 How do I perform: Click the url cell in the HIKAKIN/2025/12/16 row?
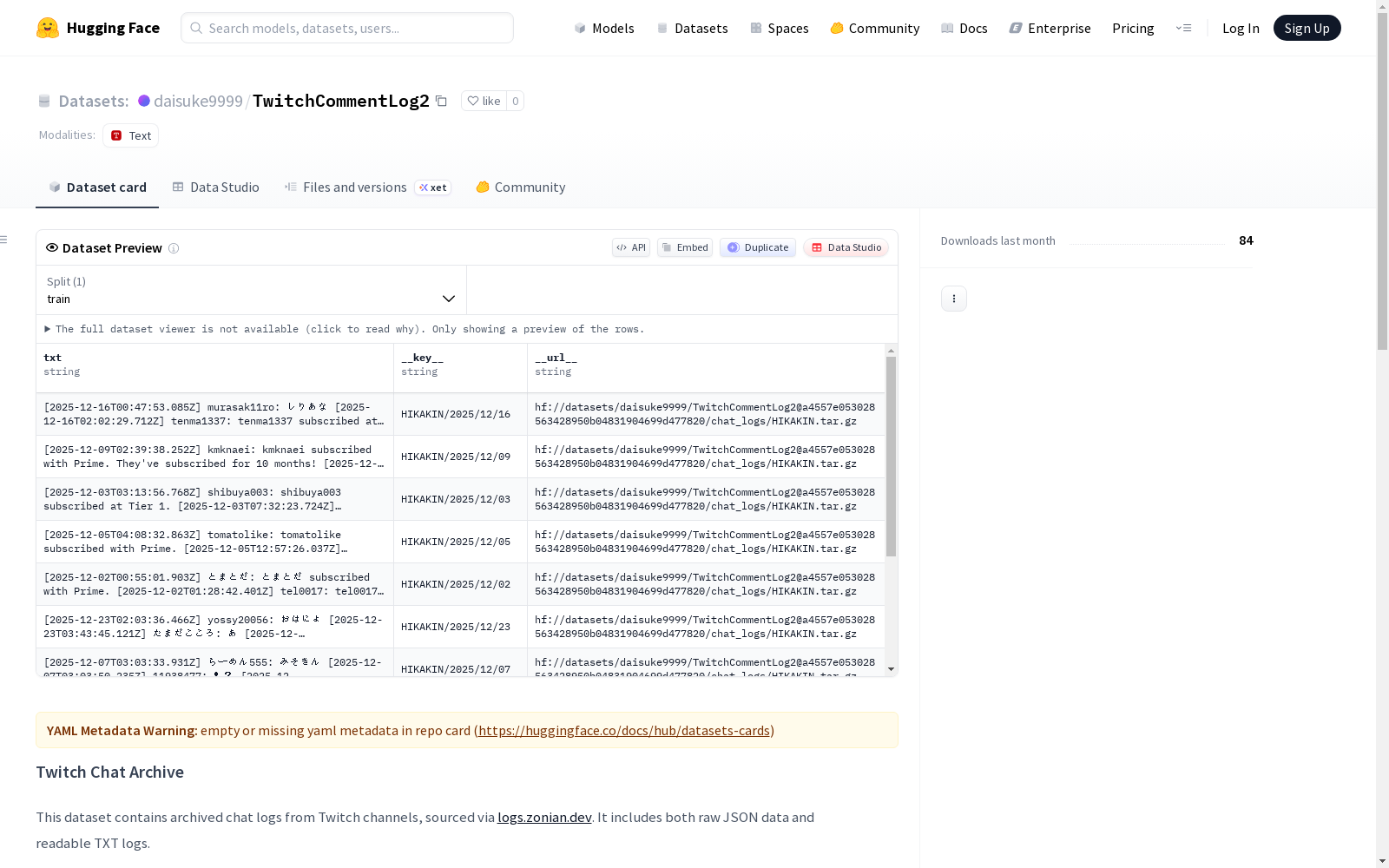tap(706, 414)
